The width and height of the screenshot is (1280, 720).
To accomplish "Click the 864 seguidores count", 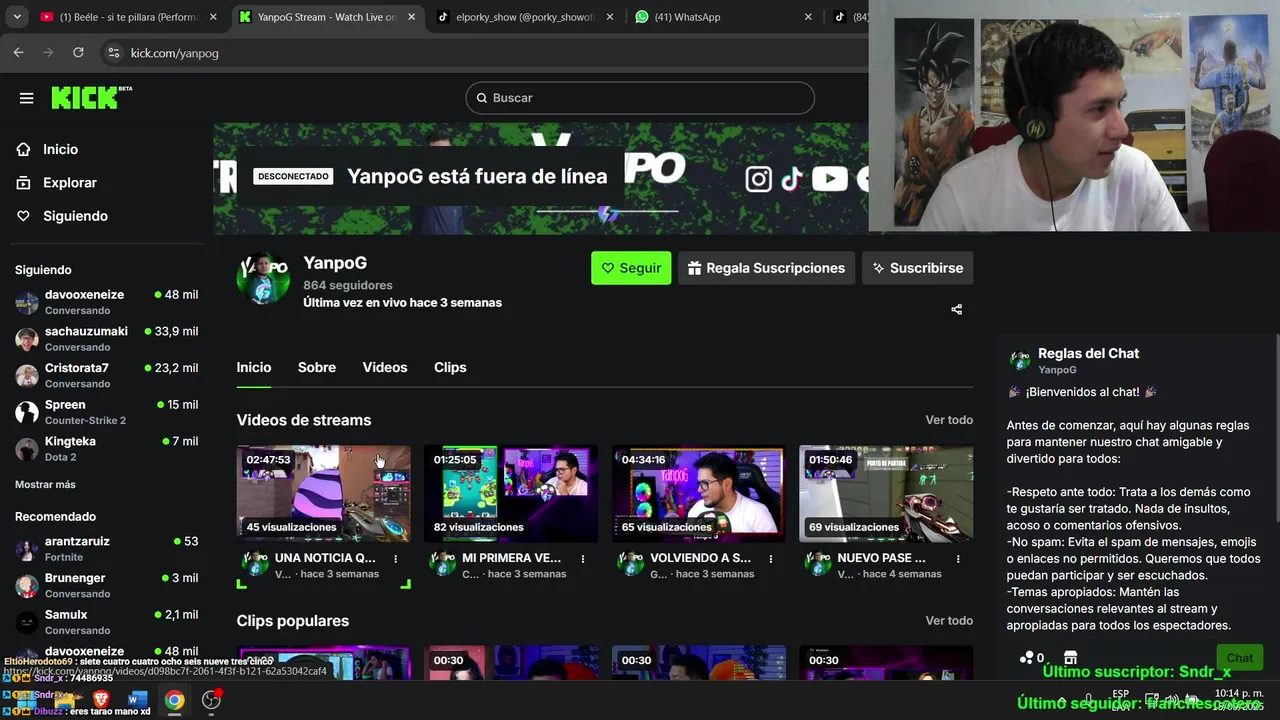I will pyautogui.click(x=348, y=285).
